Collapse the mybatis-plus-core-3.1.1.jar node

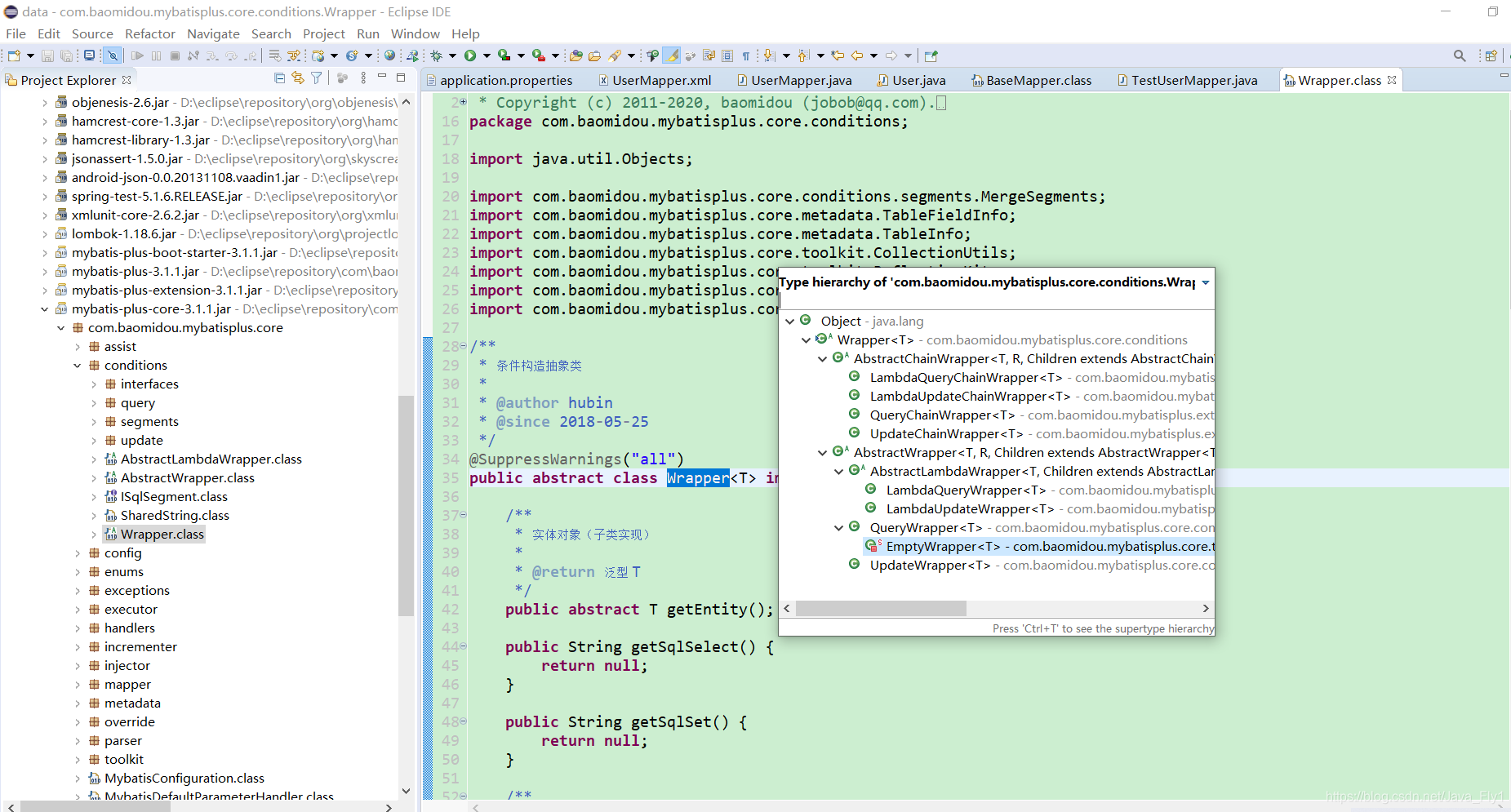click(x=45, y=309)
